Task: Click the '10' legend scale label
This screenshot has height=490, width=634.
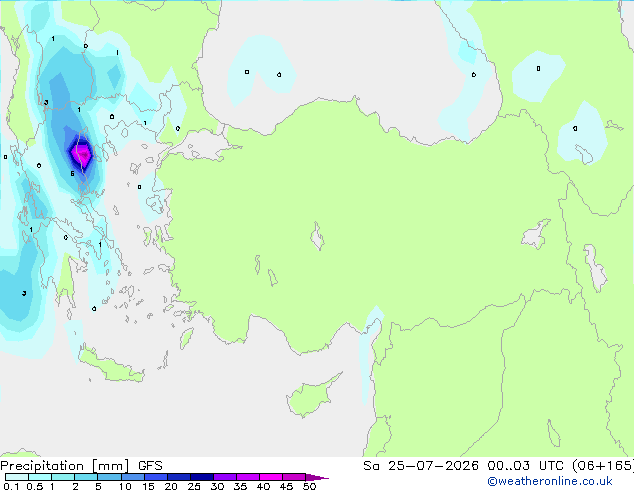Action: [x=125, y=486]
